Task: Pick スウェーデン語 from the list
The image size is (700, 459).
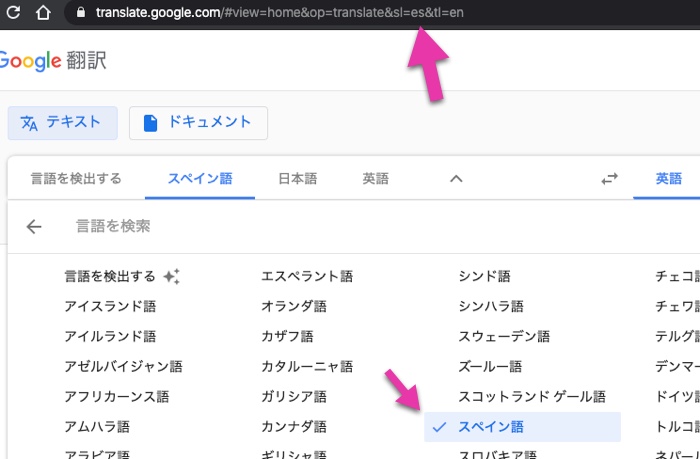Action: point(504,336)
